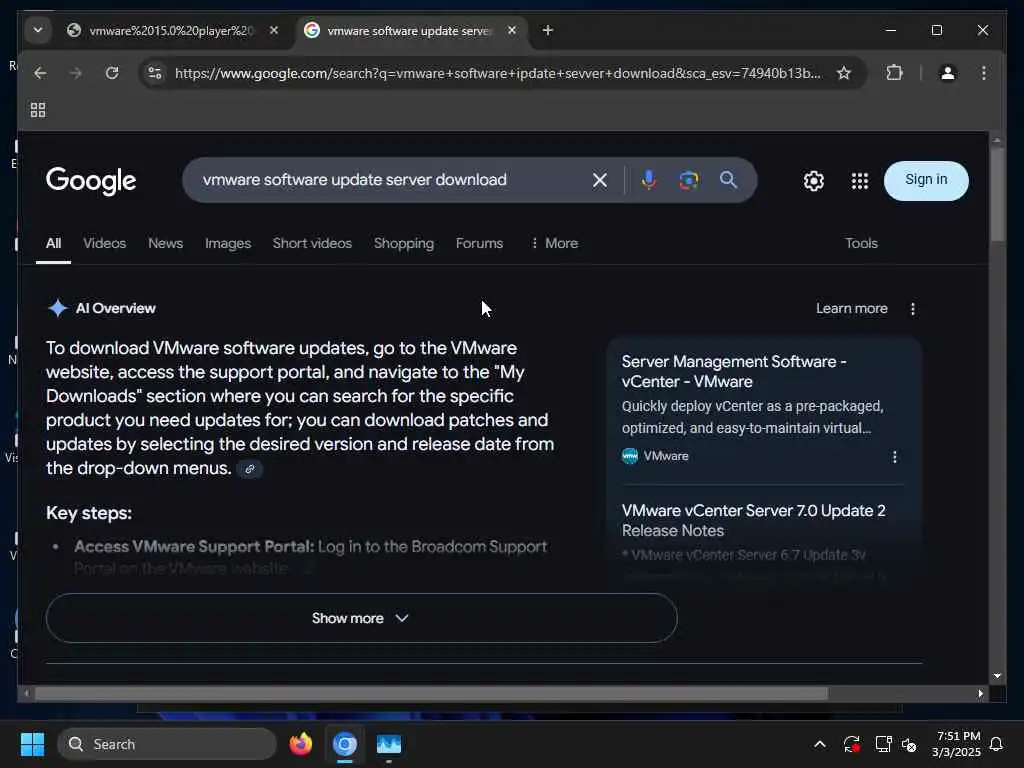Image resolution: width=1024 pixels, height=768 pixels.
Task: Click the Sign in button
Action: [x=925, y=180]
